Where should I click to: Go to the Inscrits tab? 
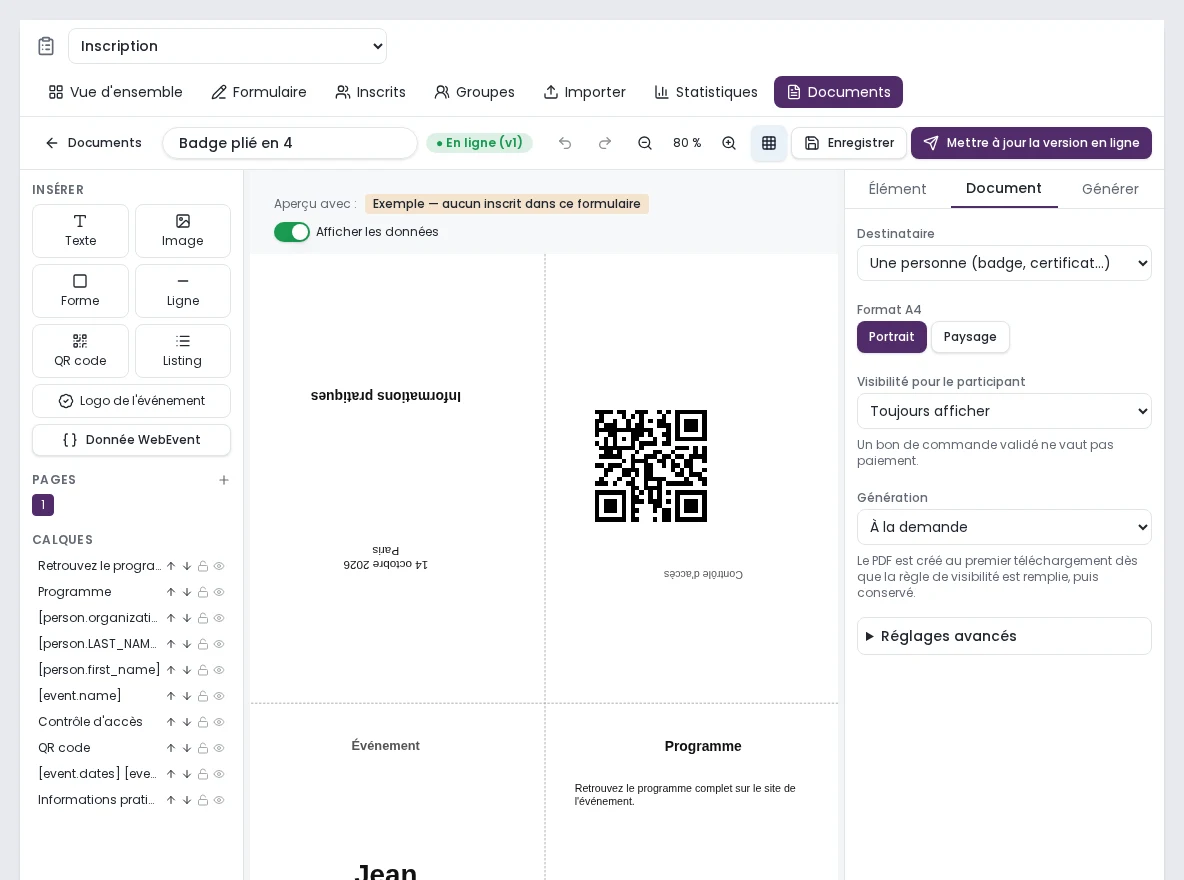pyautogui.click(x=370, y=92)
